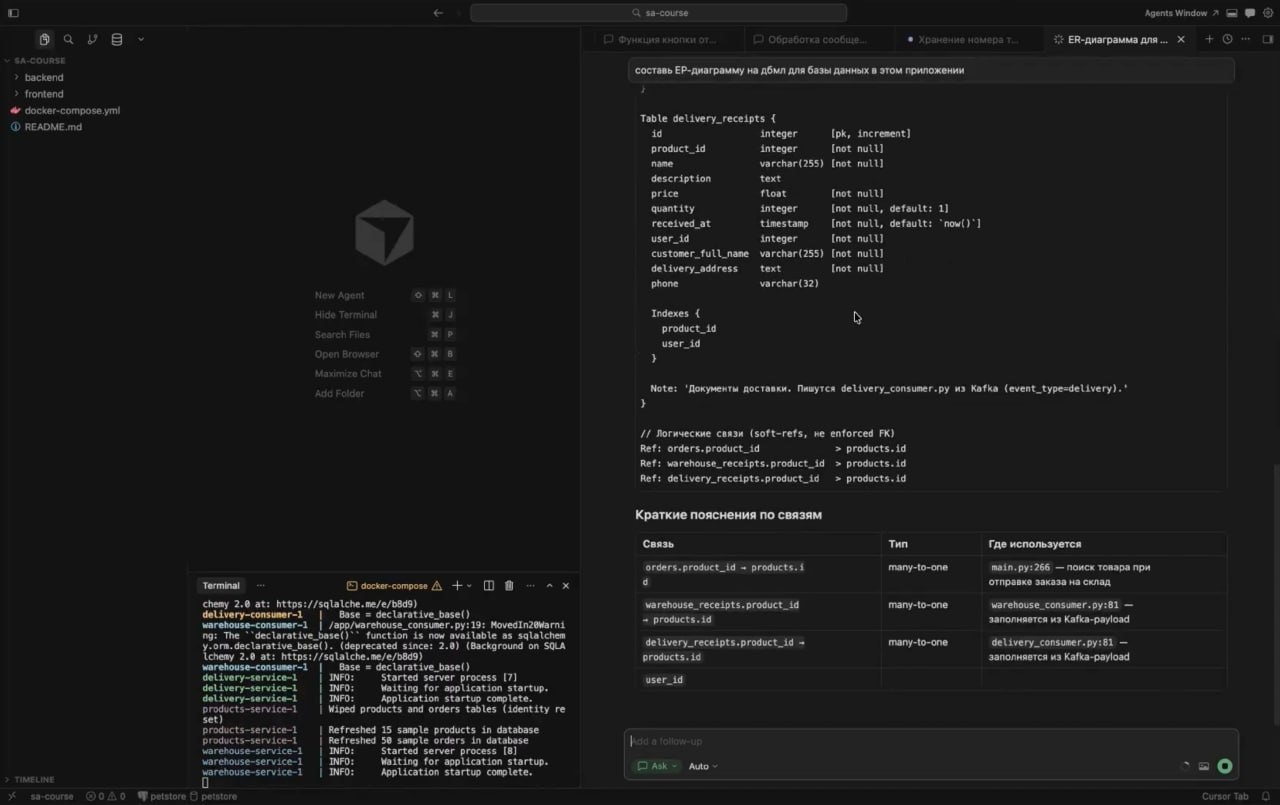Viewport: 1280px width, 805px height.
Task: Expand more sidebar views chevron
Action: (141, 39)
